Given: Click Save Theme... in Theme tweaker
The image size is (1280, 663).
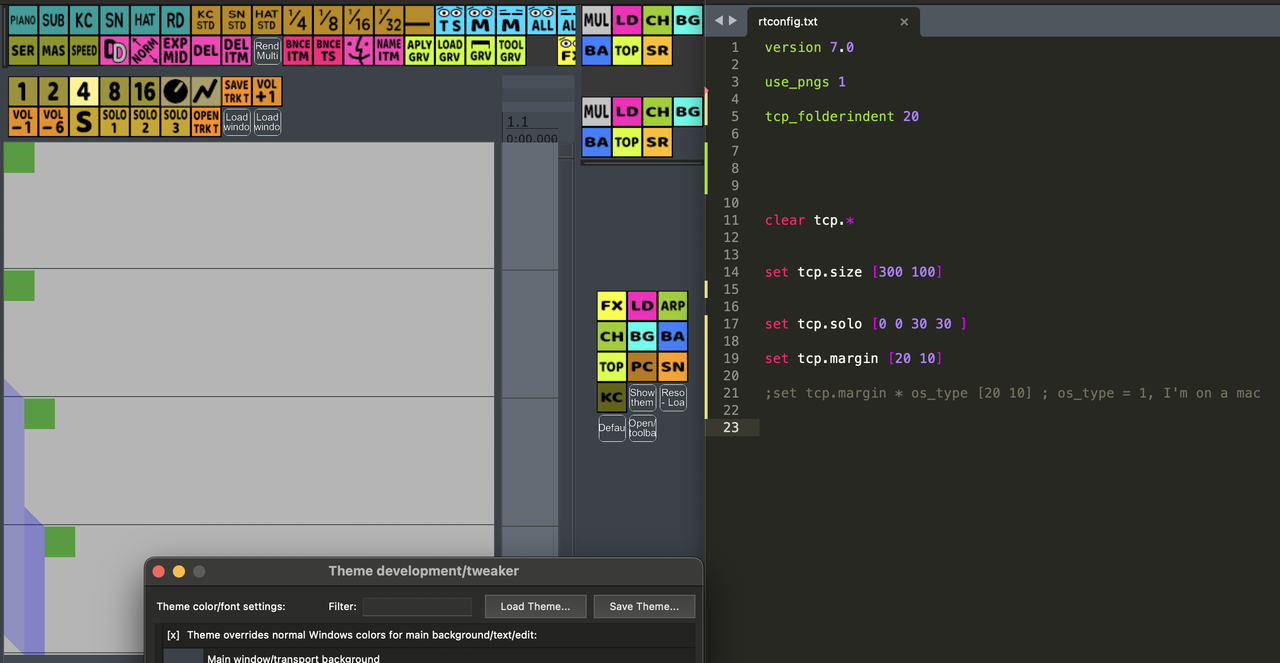Looking at the screenshot, I should click(644, 606).
